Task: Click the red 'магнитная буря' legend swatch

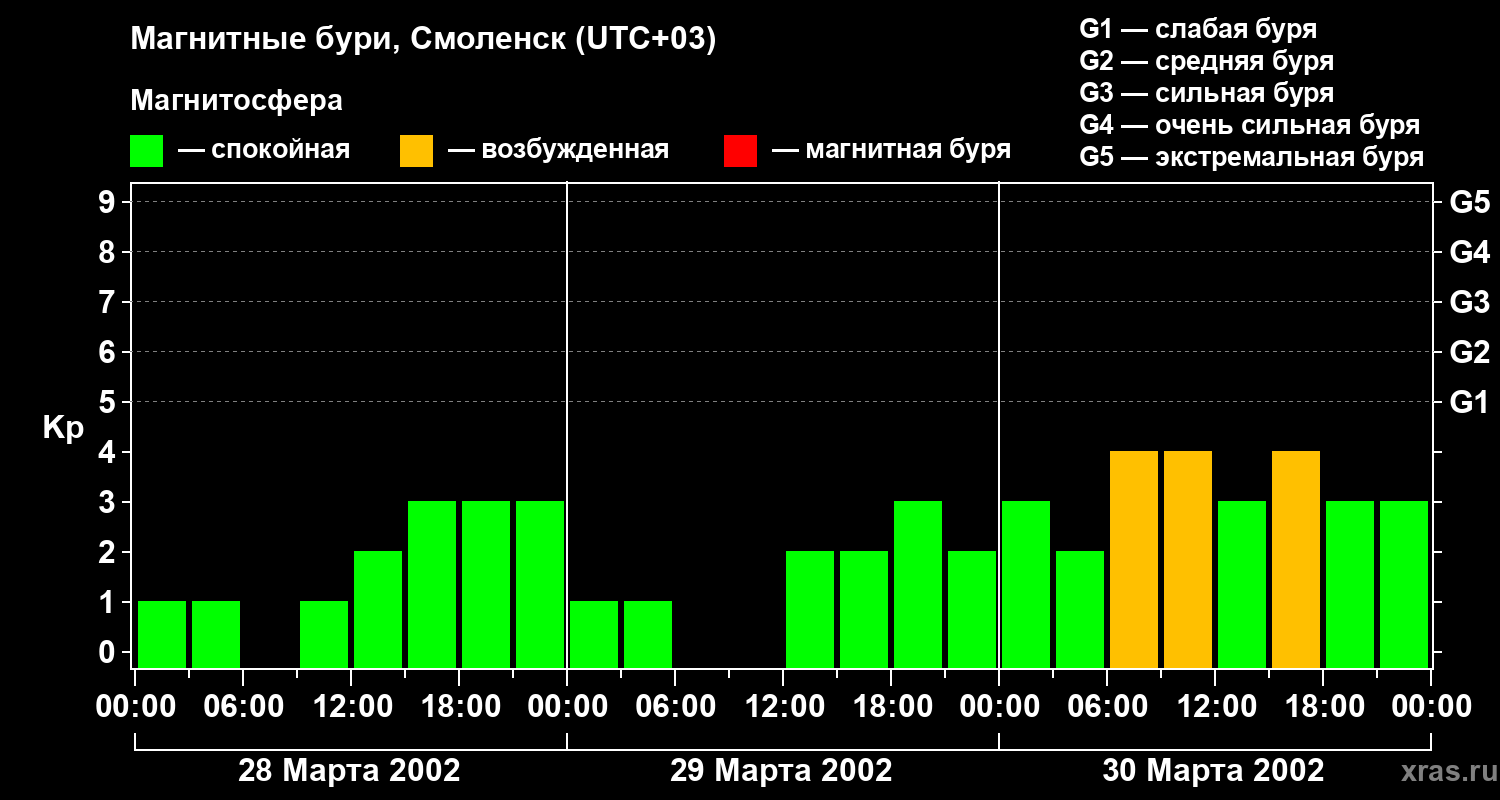Action: [740, 151]
